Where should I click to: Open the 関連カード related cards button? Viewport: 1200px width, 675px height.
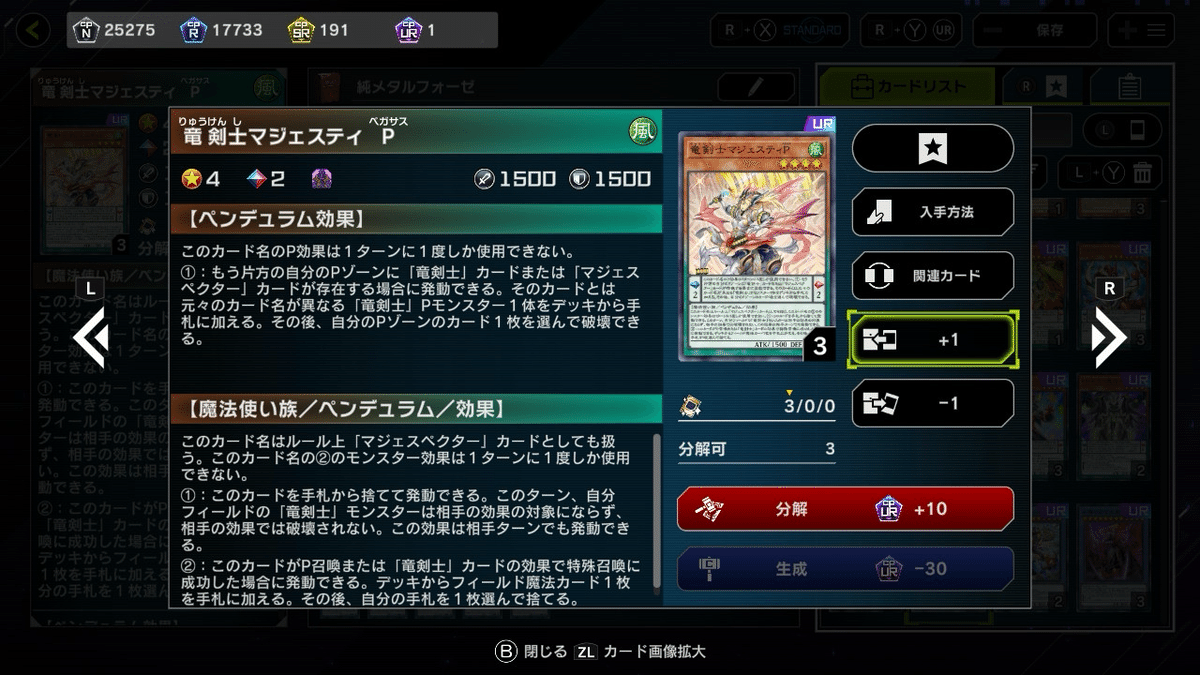click(x=932, y=275)
